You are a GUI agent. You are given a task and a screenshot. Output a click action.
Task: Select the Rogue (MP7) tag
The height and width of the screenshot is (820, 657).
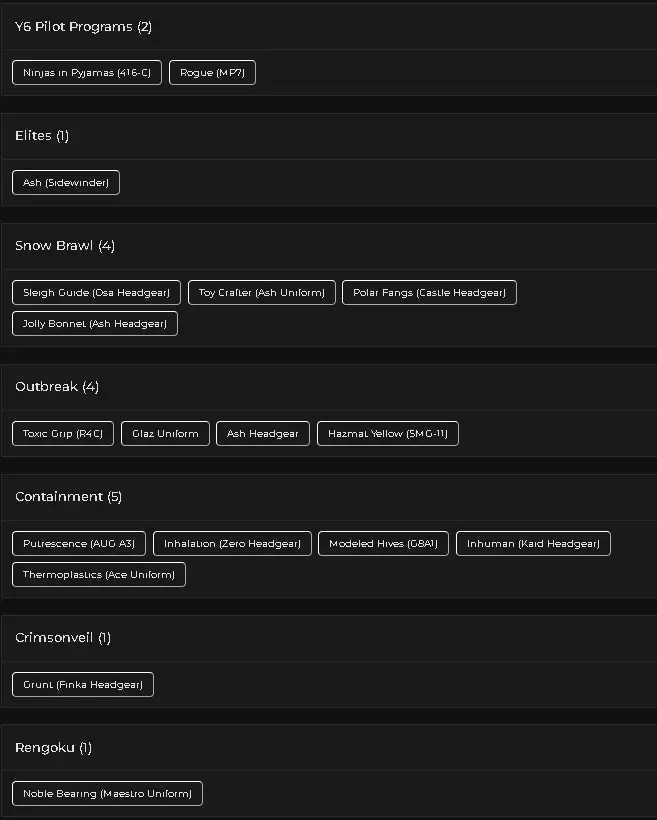coord(212,73)
